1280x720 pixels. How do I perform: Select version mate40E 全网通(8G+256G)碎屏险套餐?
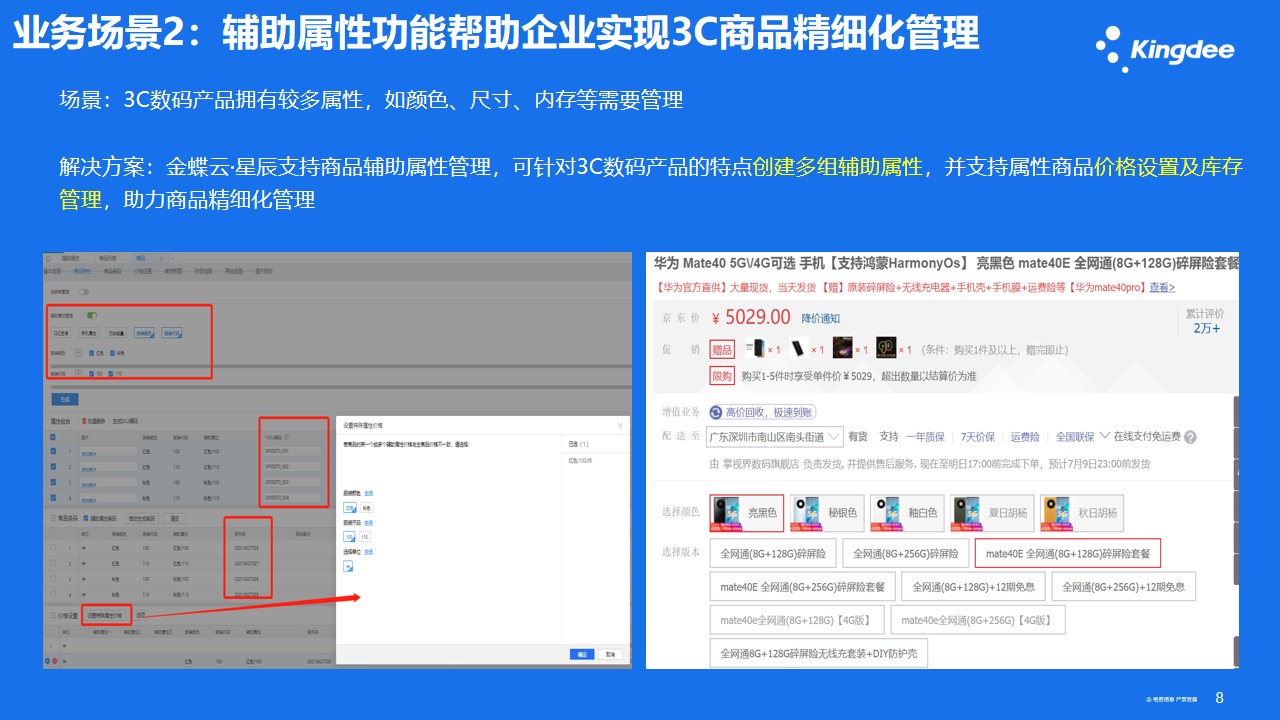click(x=802, y=587)
